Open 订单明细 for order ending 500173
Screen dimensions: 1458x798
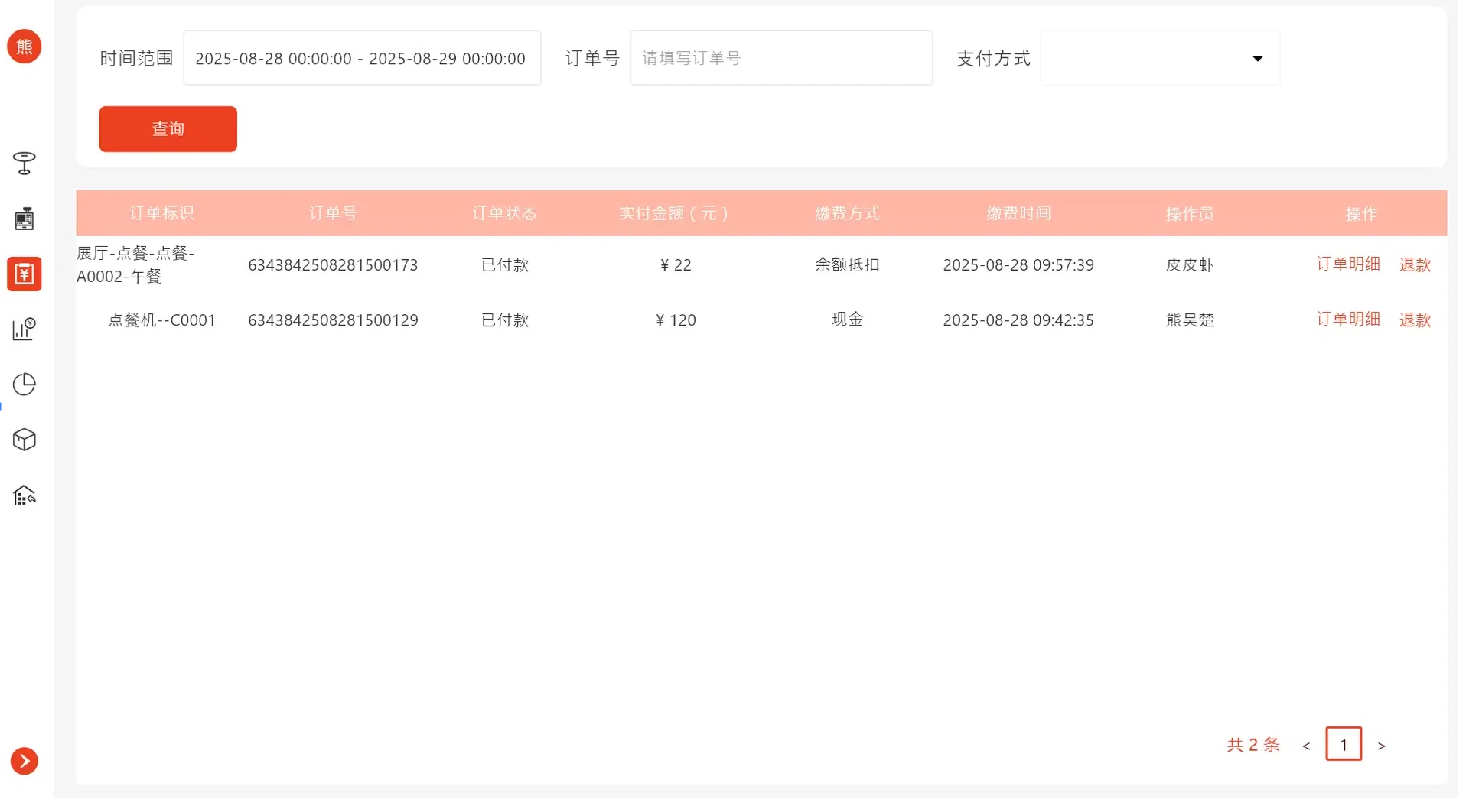click(x=1348, y=264)
